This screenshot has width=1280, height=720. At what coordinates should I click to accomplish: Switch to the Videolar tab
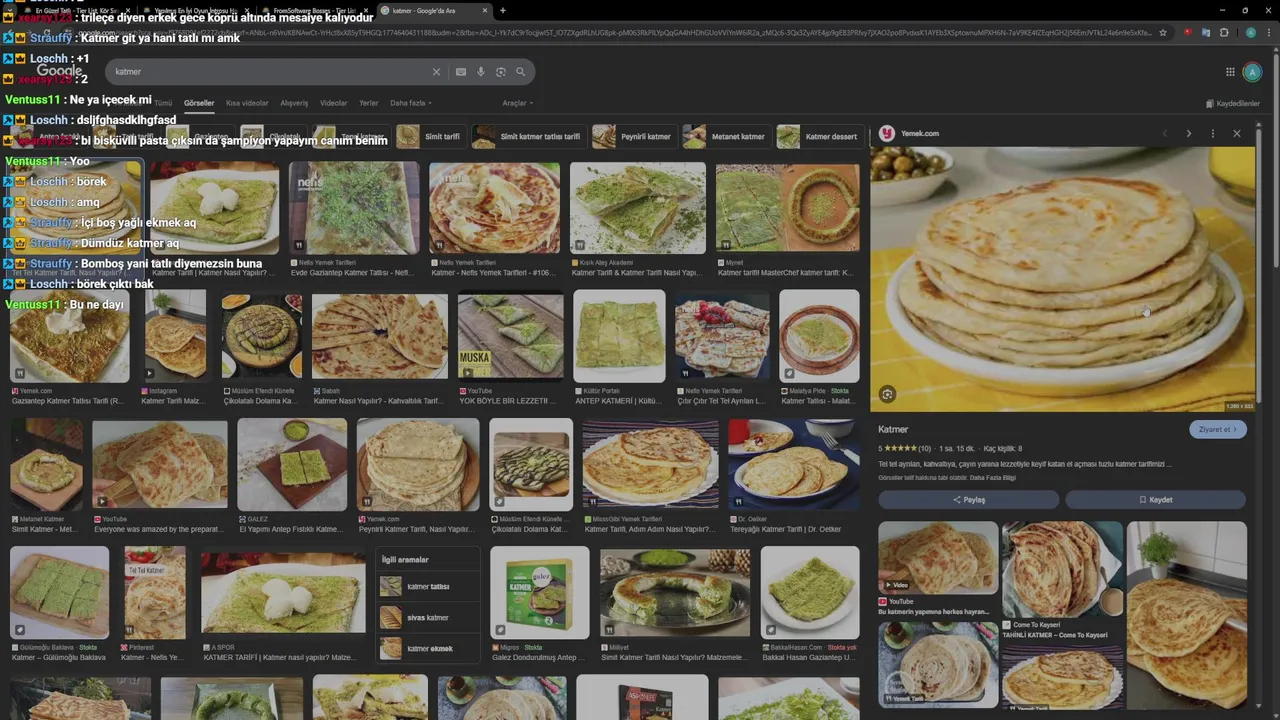[334, 103]
